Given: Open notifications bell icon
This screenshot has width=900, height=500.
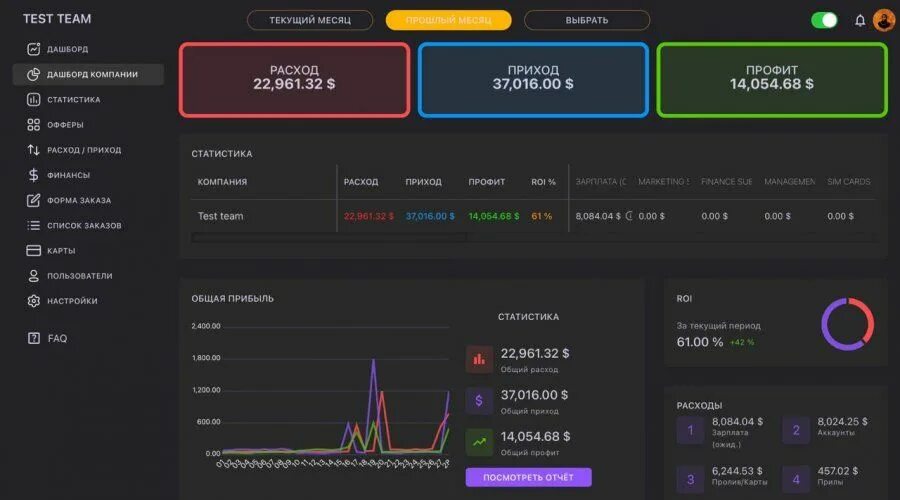Looking at the screenshot, I should [860, 21].
